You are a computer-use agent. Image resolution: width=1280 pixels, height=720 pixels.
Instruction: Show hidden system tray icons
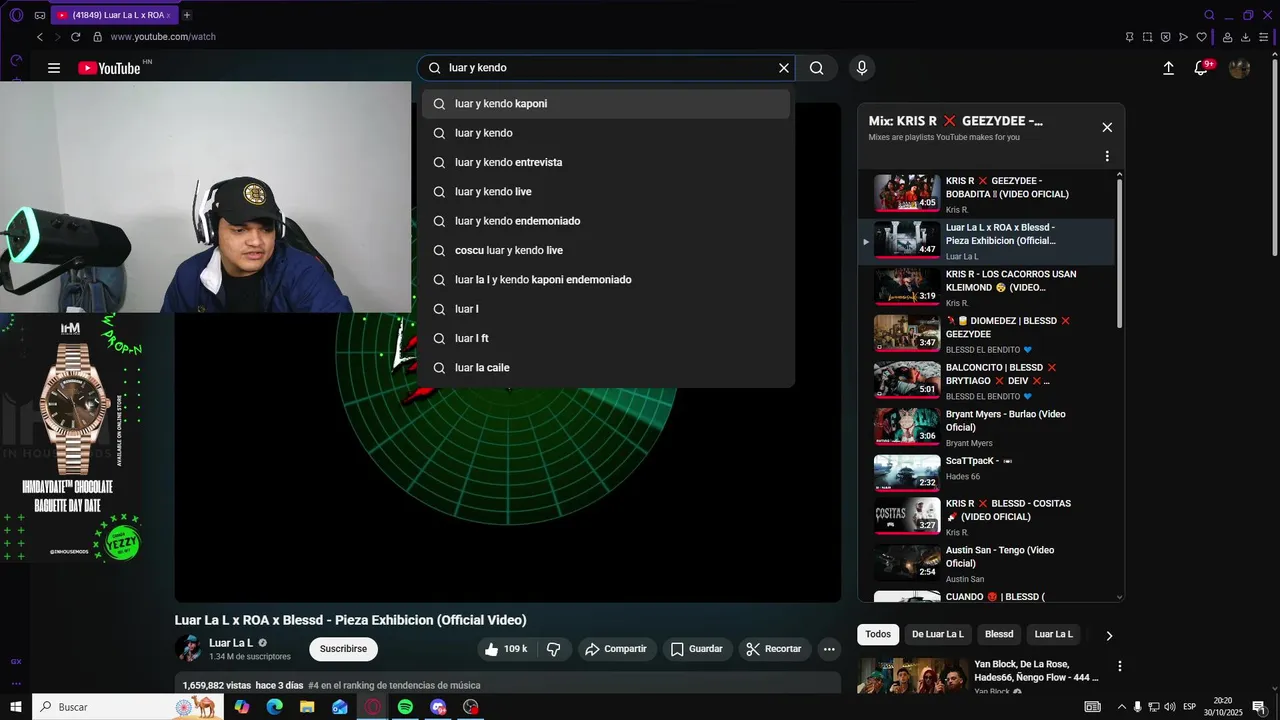pyautogui.click(x=1121, y=707)
